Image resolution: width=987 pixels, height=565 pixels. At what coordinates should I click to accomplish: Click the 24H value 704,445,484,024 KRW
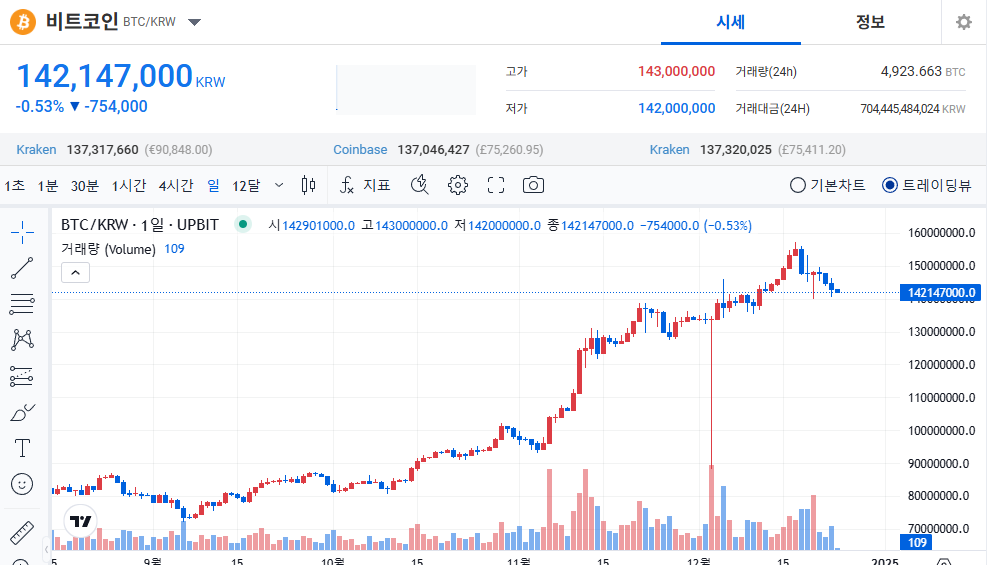913,109
